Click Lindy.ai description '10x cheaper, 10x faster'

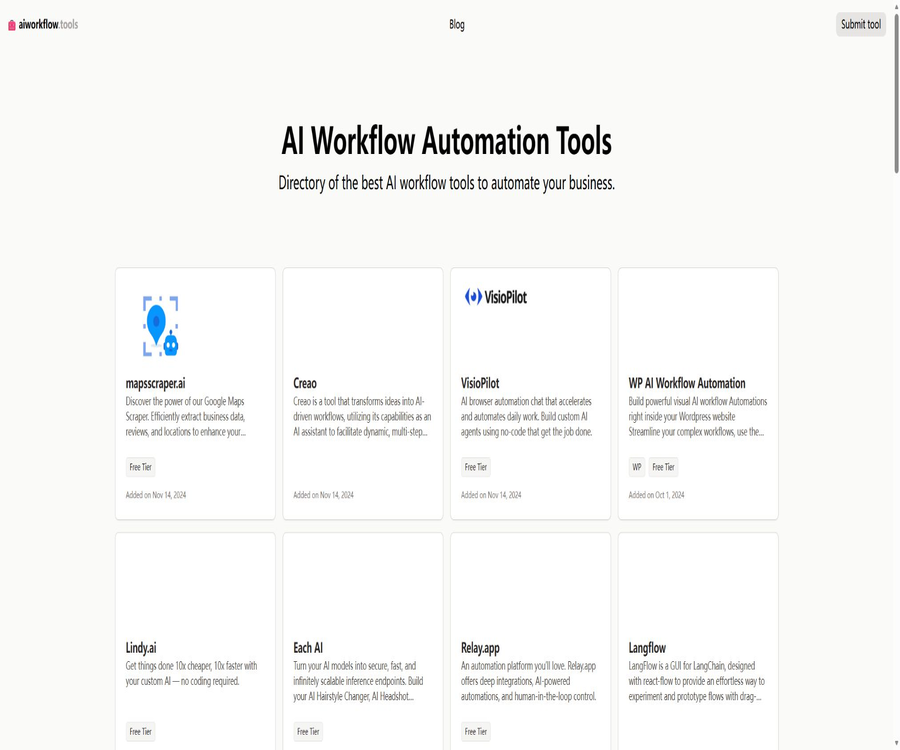[x=191, y=674]
